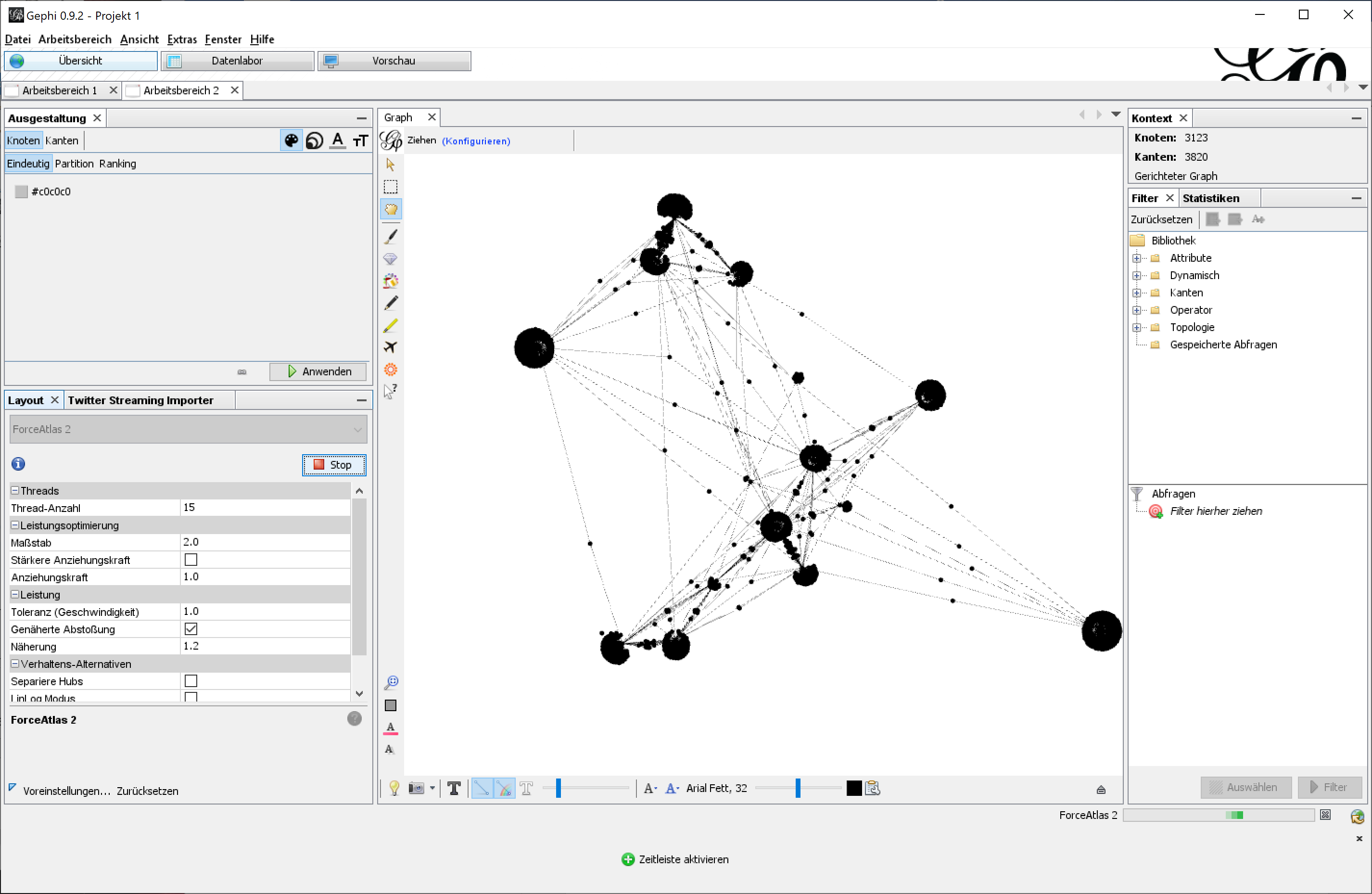
Task: Stop the running layout
Action: coord(333,465)
